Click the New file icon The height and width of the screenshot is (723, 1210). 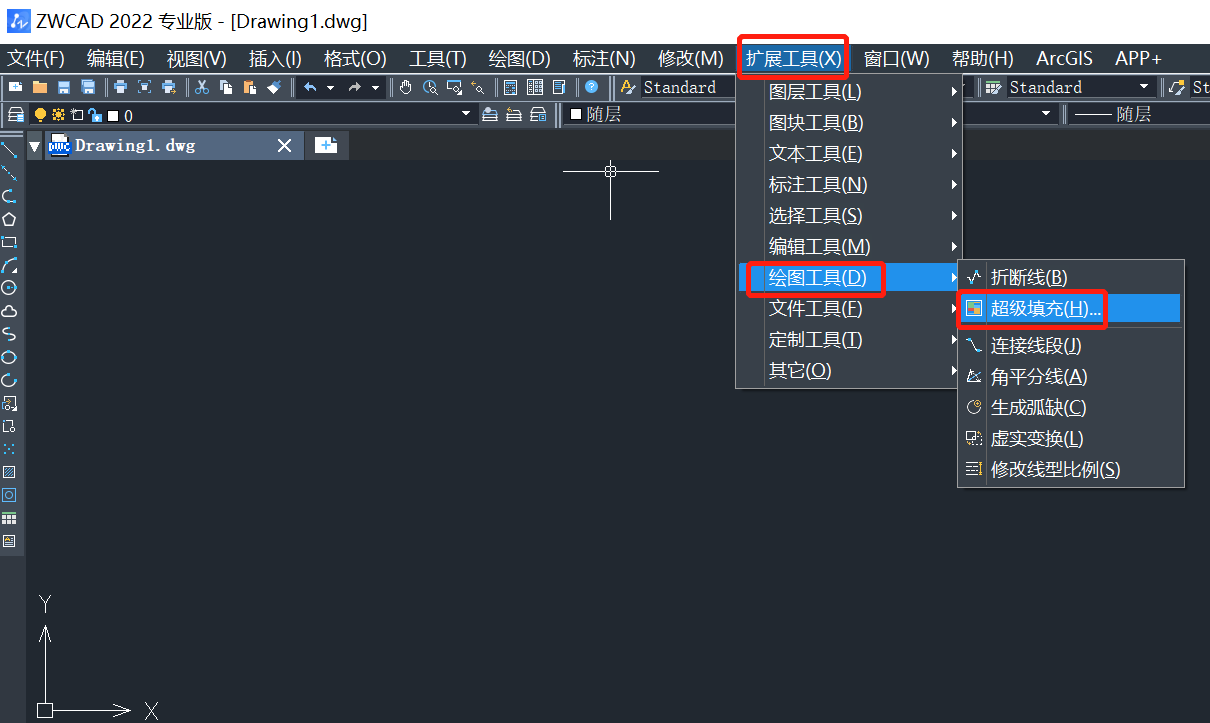[x=16, y=87]
